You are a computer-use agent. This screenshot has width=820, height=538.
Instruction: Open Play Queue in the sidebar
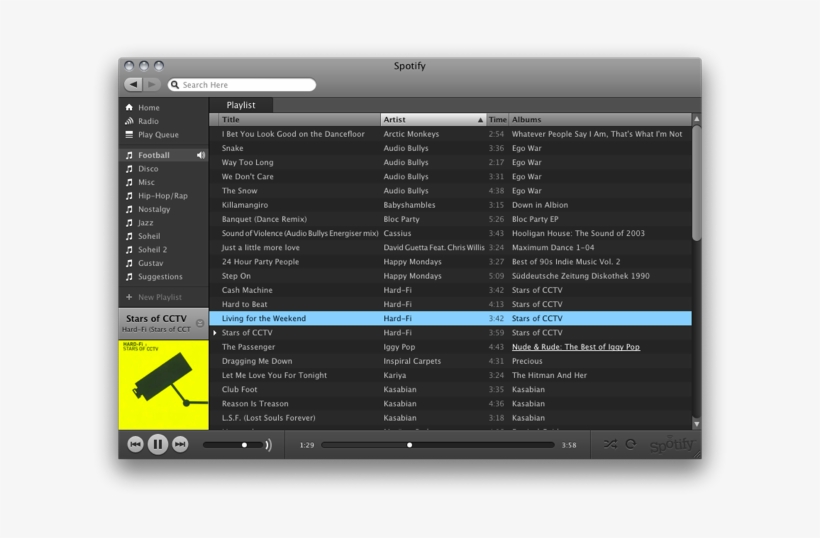(158, 134)
